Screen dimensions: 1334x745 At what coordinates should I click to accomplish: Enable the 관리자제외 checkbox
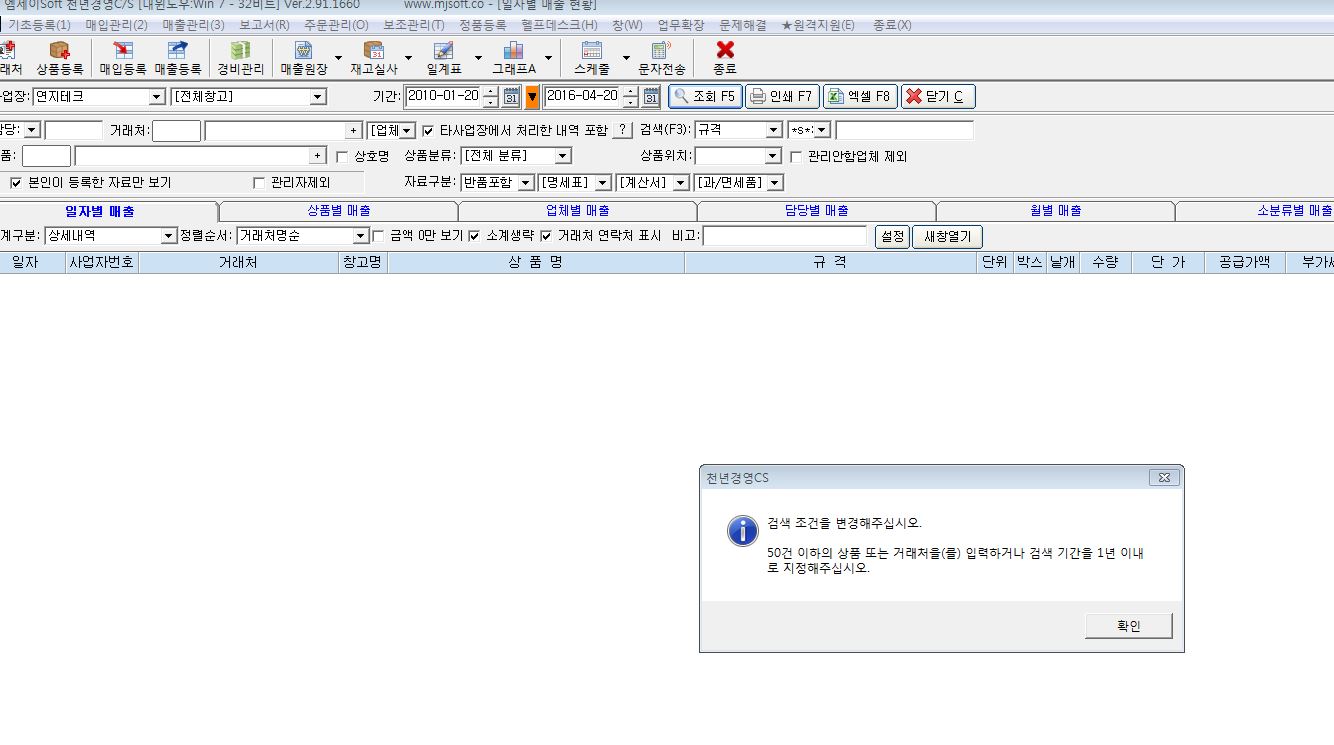click(259, 183)
